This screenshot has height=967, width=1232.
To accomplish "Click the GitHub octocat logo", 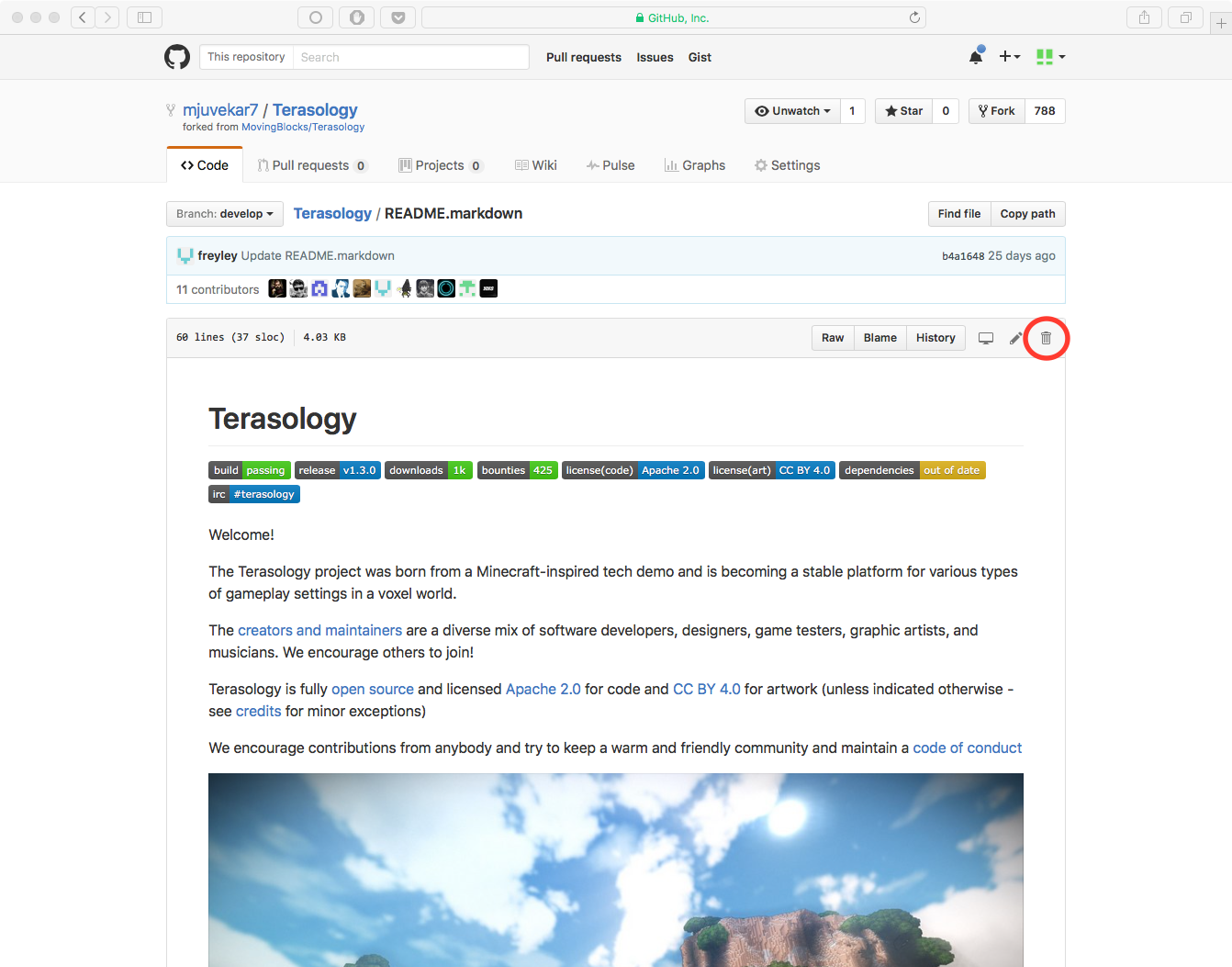I will (x=177, y=57).
